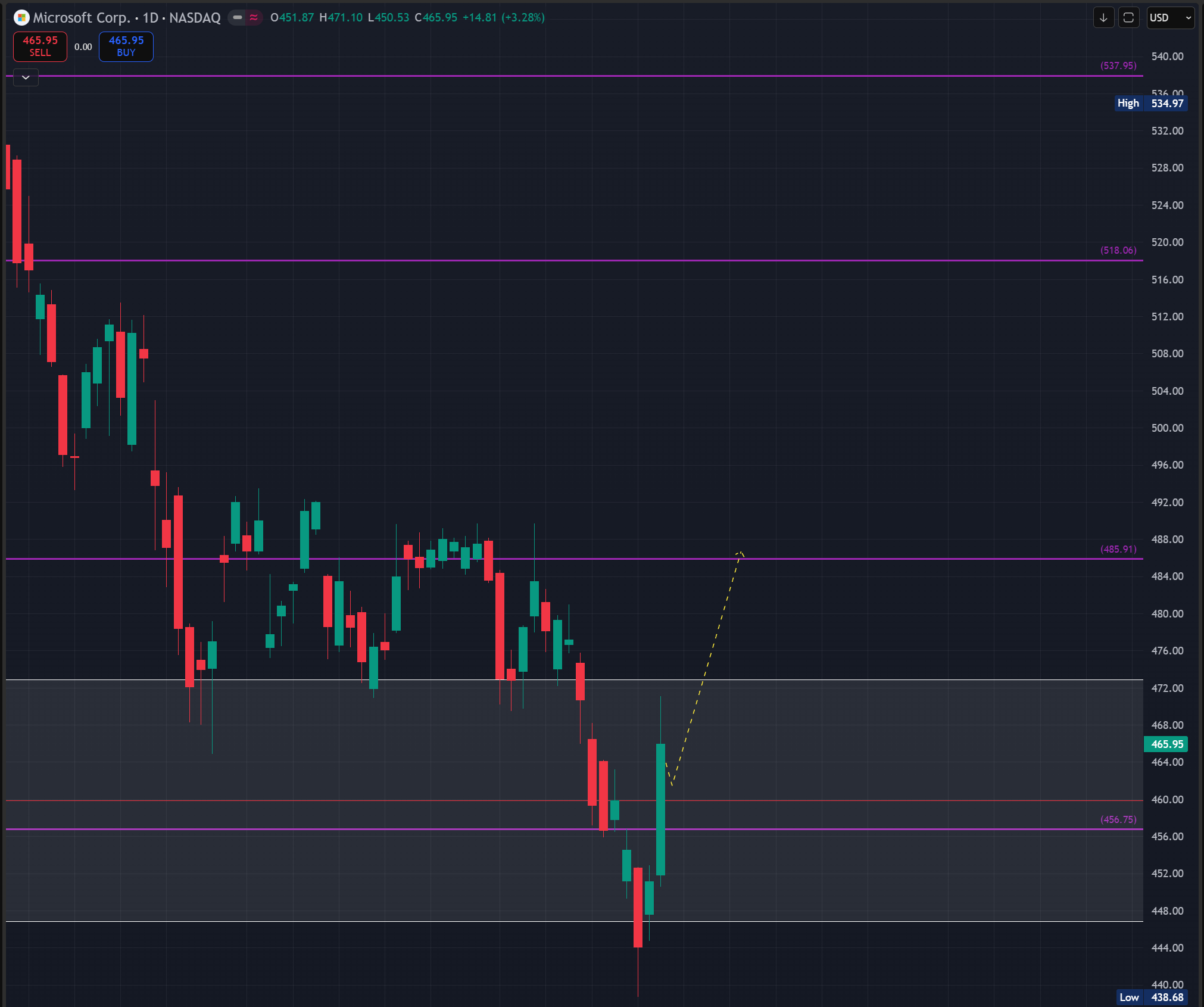Click the High 534.97 price label
The image size is (1204, 1007).
tap(1151, 103)
